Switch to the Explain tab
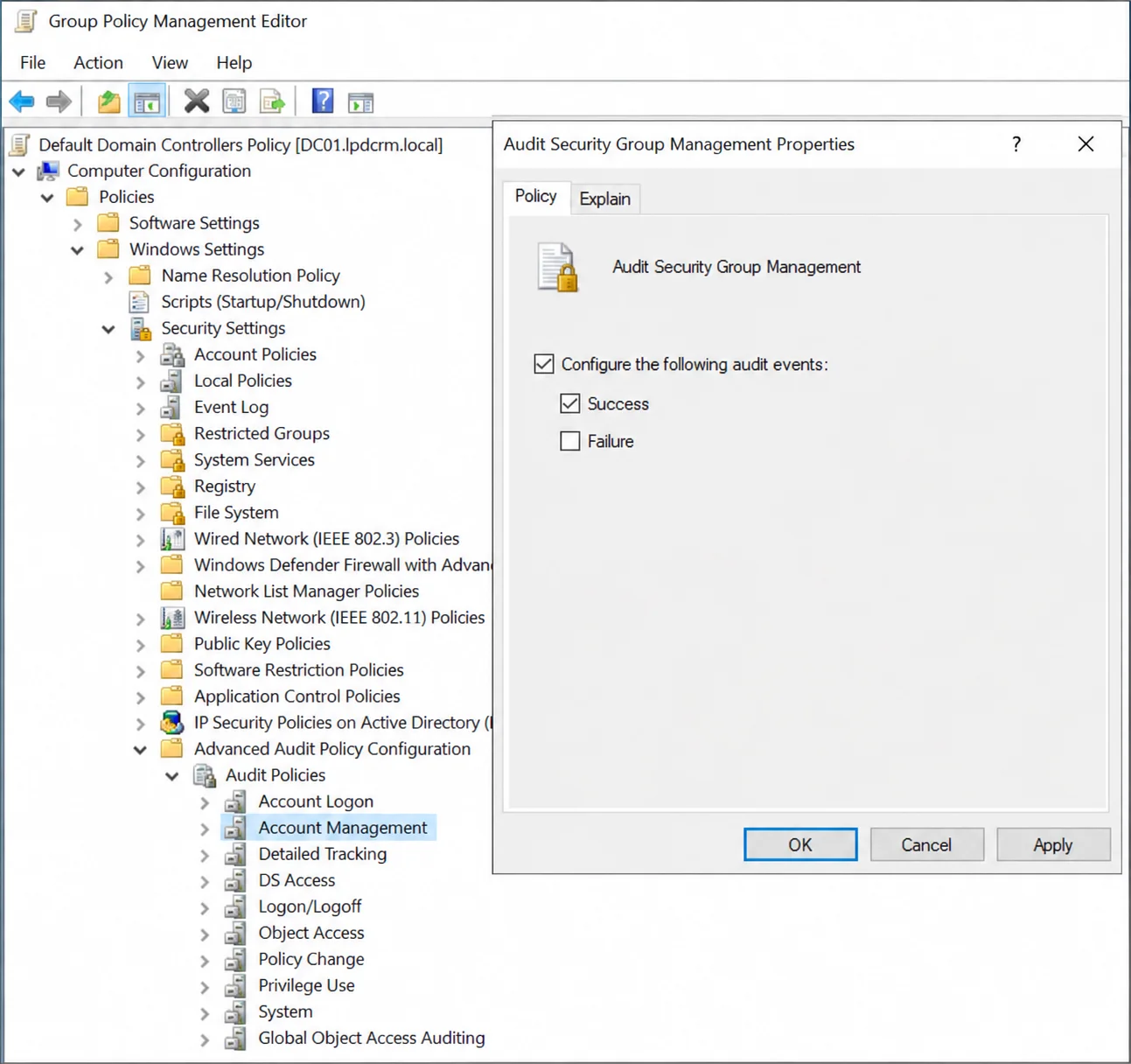 [x=605, y=199]
